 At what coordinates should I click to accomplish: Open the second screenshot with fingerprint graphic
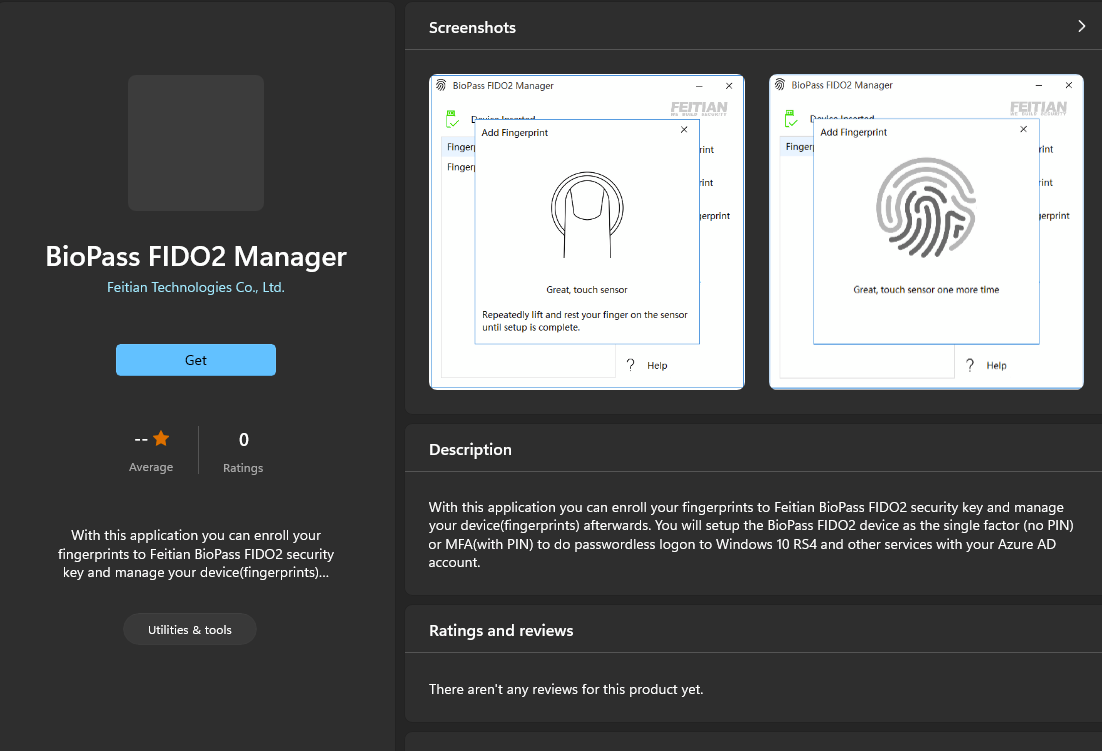point(926,231)
